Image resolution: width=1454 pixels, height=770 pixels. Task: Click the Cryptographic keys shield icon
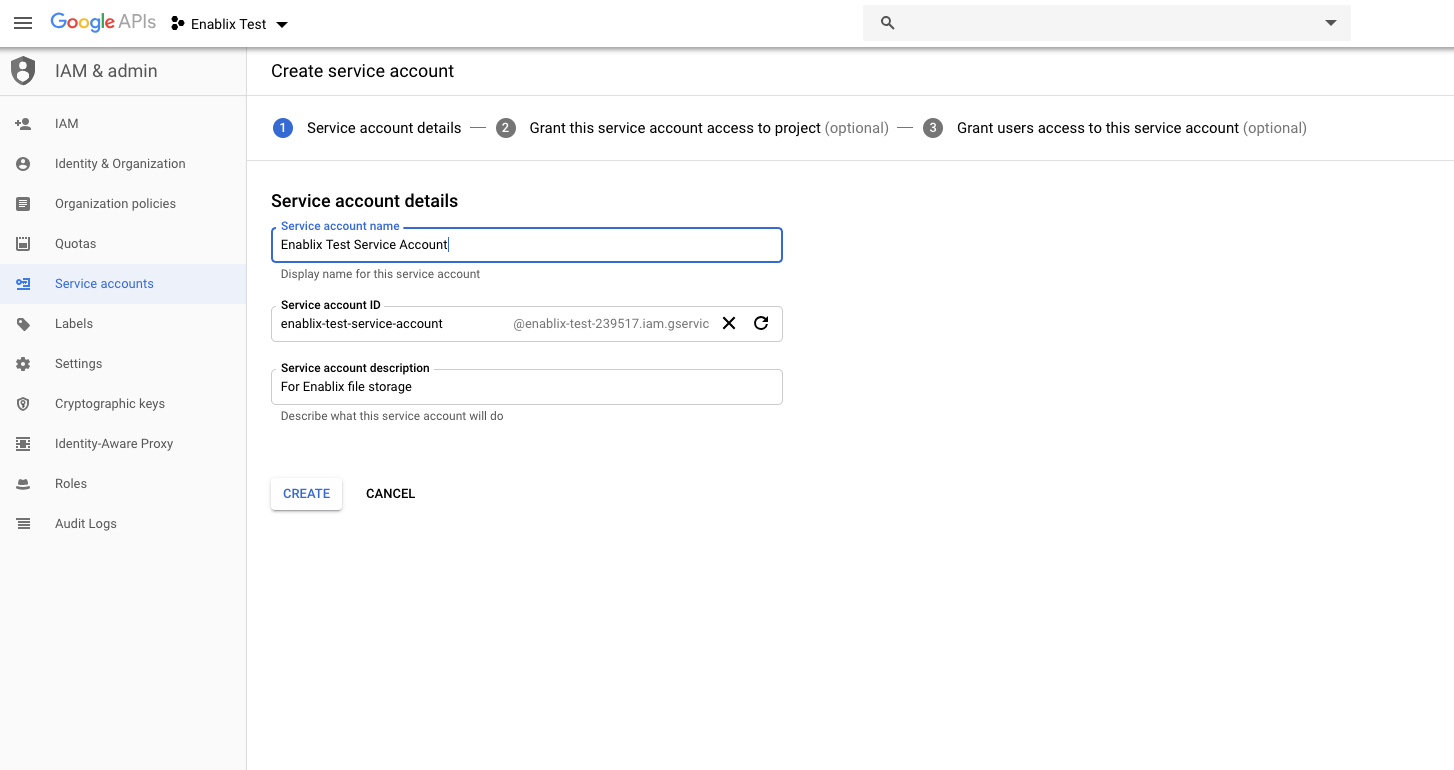pos(23,404)
